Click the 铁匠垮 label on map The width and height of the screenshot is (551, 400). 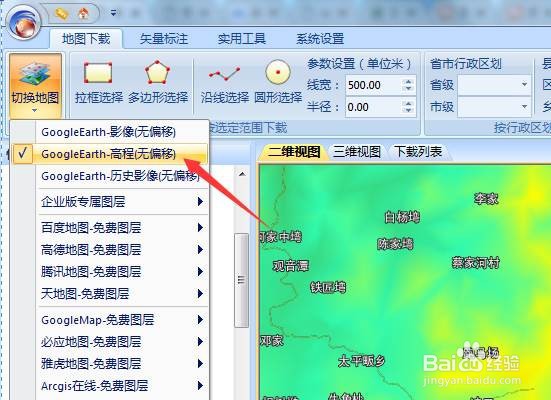click(x=328, y=288)
